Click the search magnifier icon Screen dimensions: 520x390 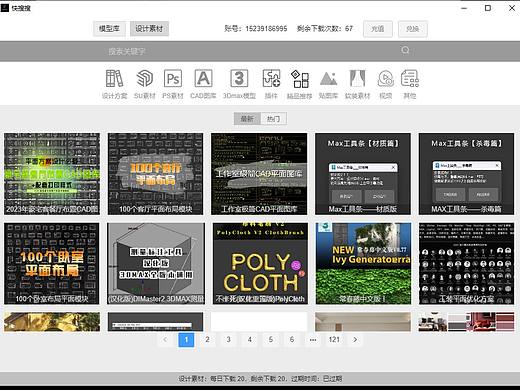405,50
